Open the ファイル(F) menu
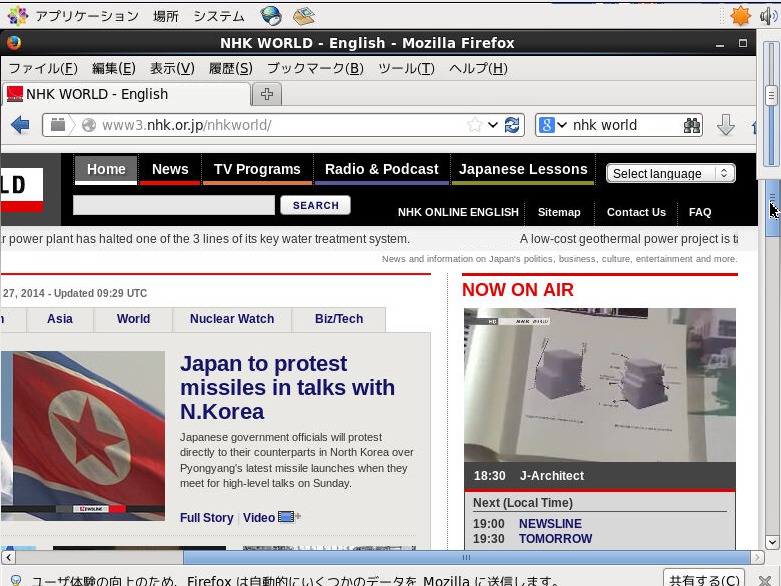 (43, 68)
